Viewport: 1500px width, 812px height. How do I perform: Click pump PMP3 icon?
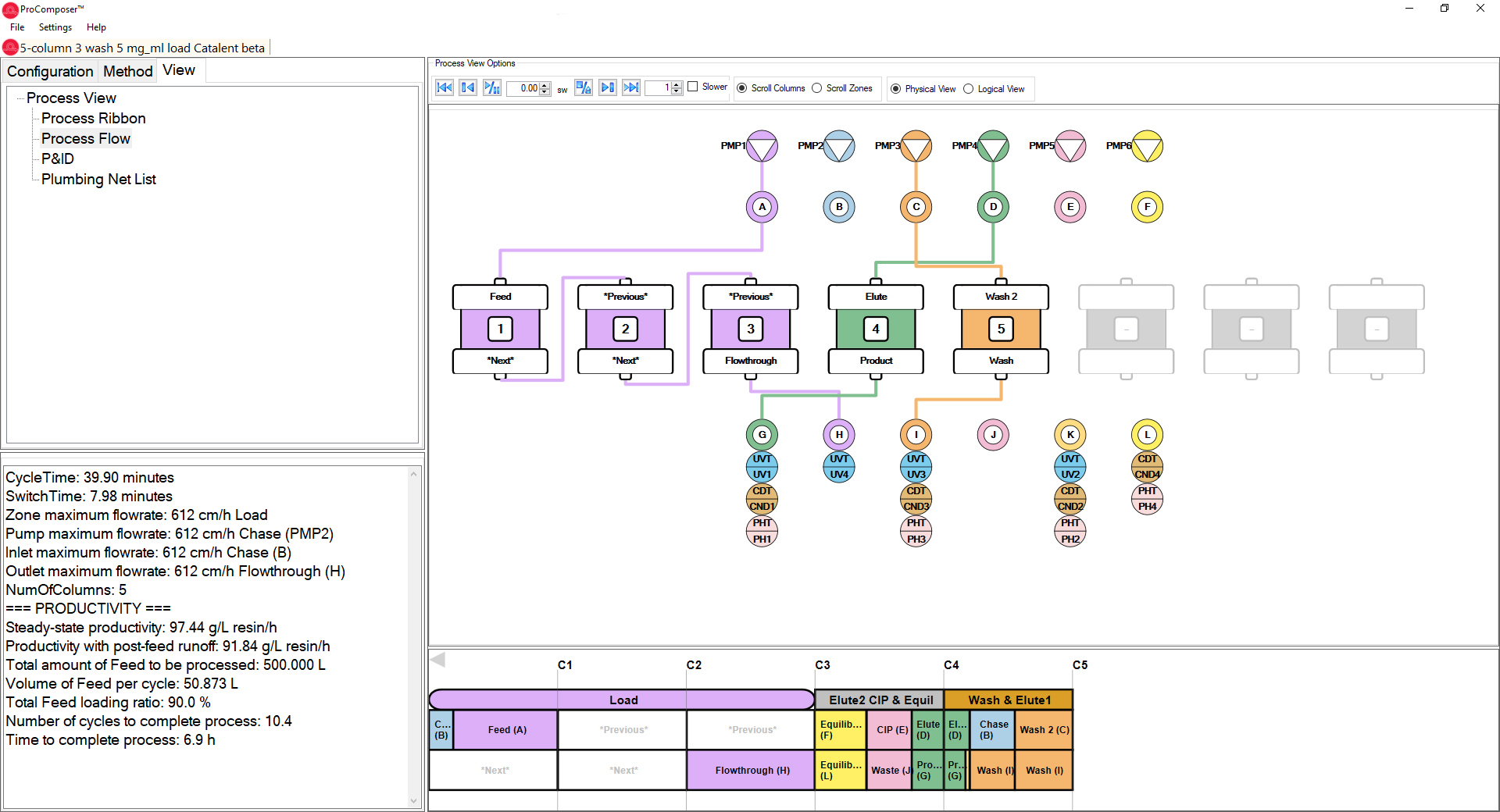point(916,146)
